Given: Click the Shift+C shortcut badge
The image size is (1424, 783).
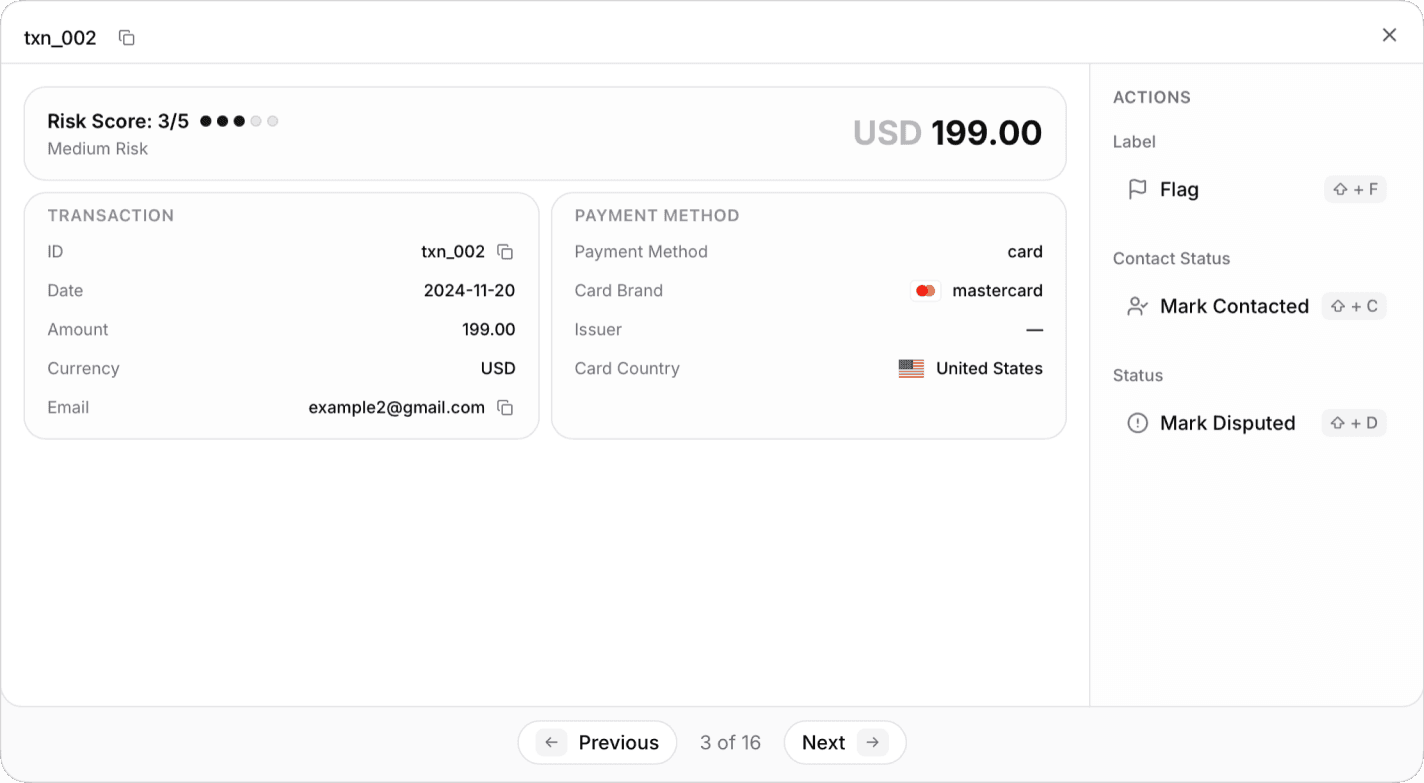Looking at the screenshot, I should click(x=1353, y=306).
